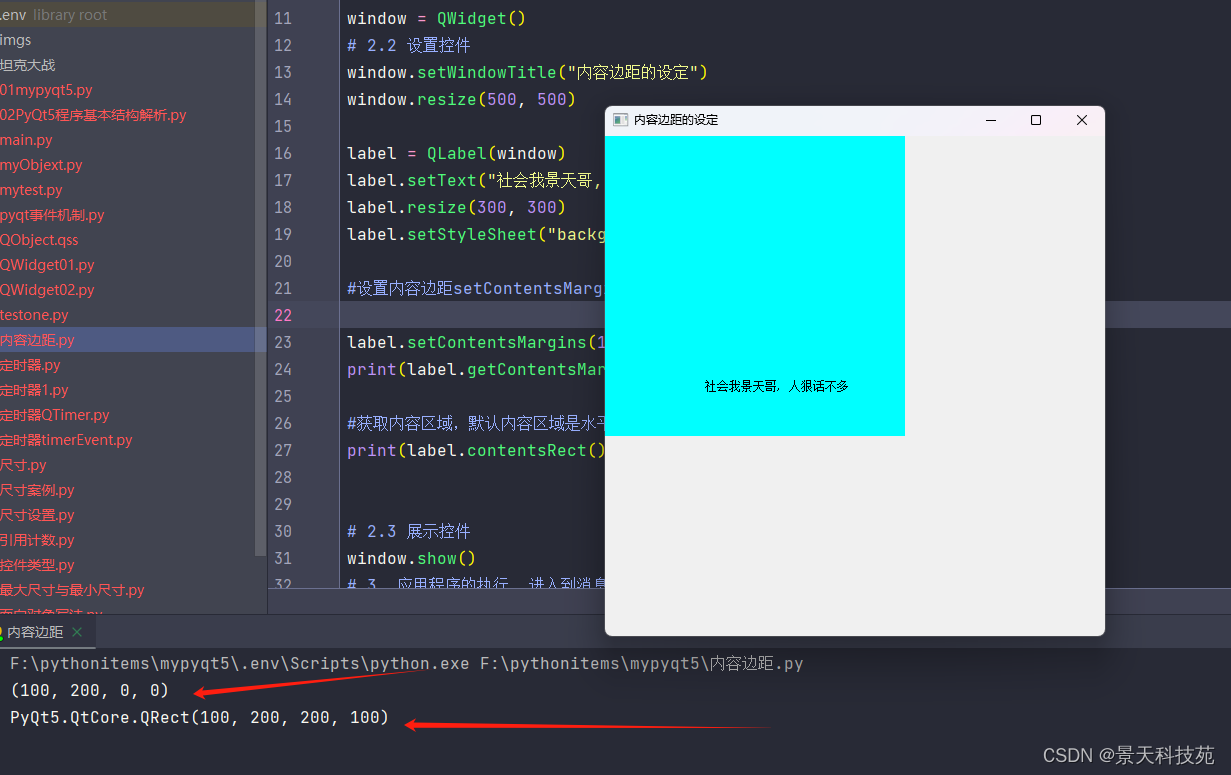Click the comment # 2.3 展示控件

409,531
